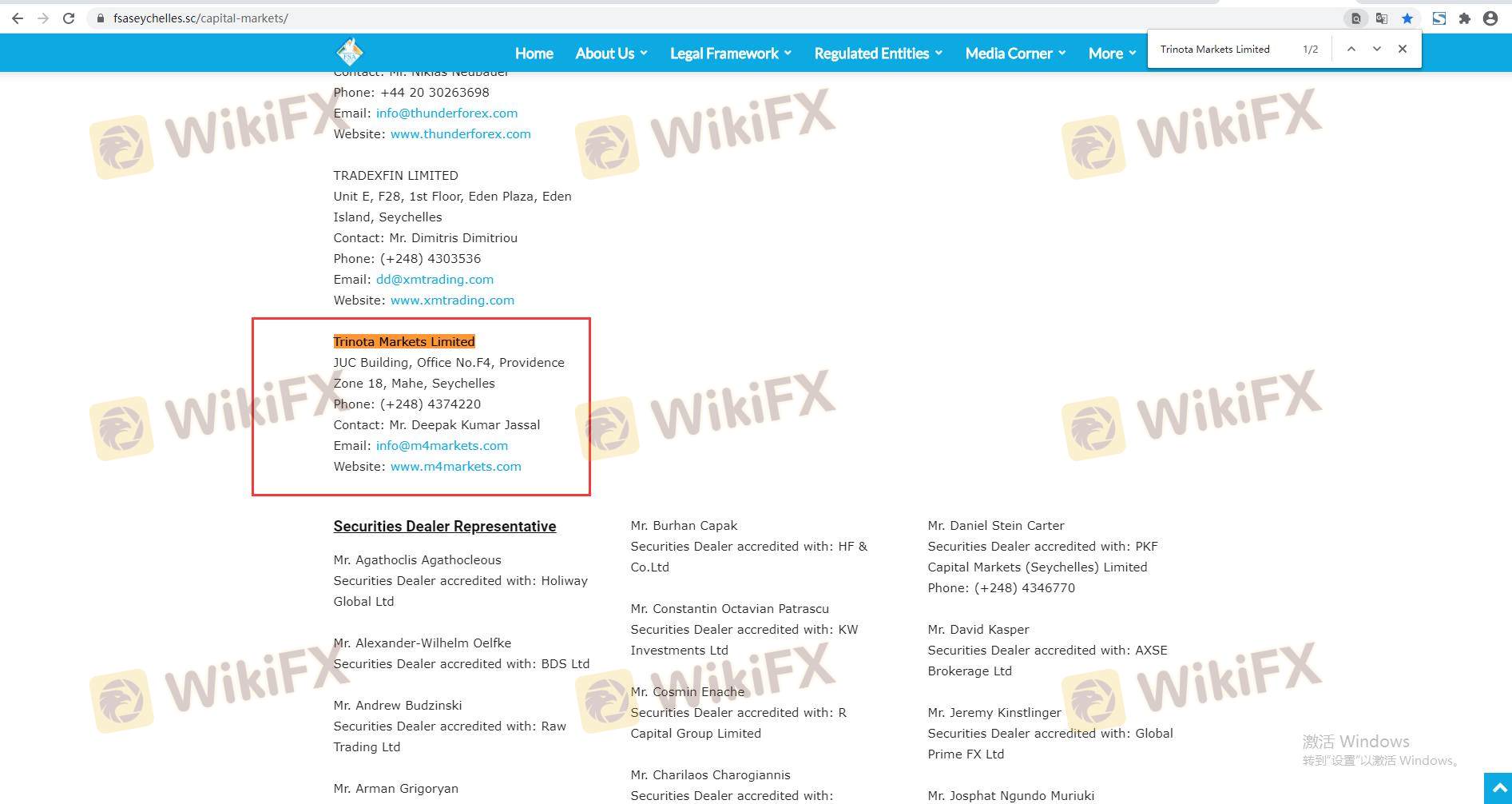
Task: Click the BDS Ltd accreditation line
Action: [461, 664]
